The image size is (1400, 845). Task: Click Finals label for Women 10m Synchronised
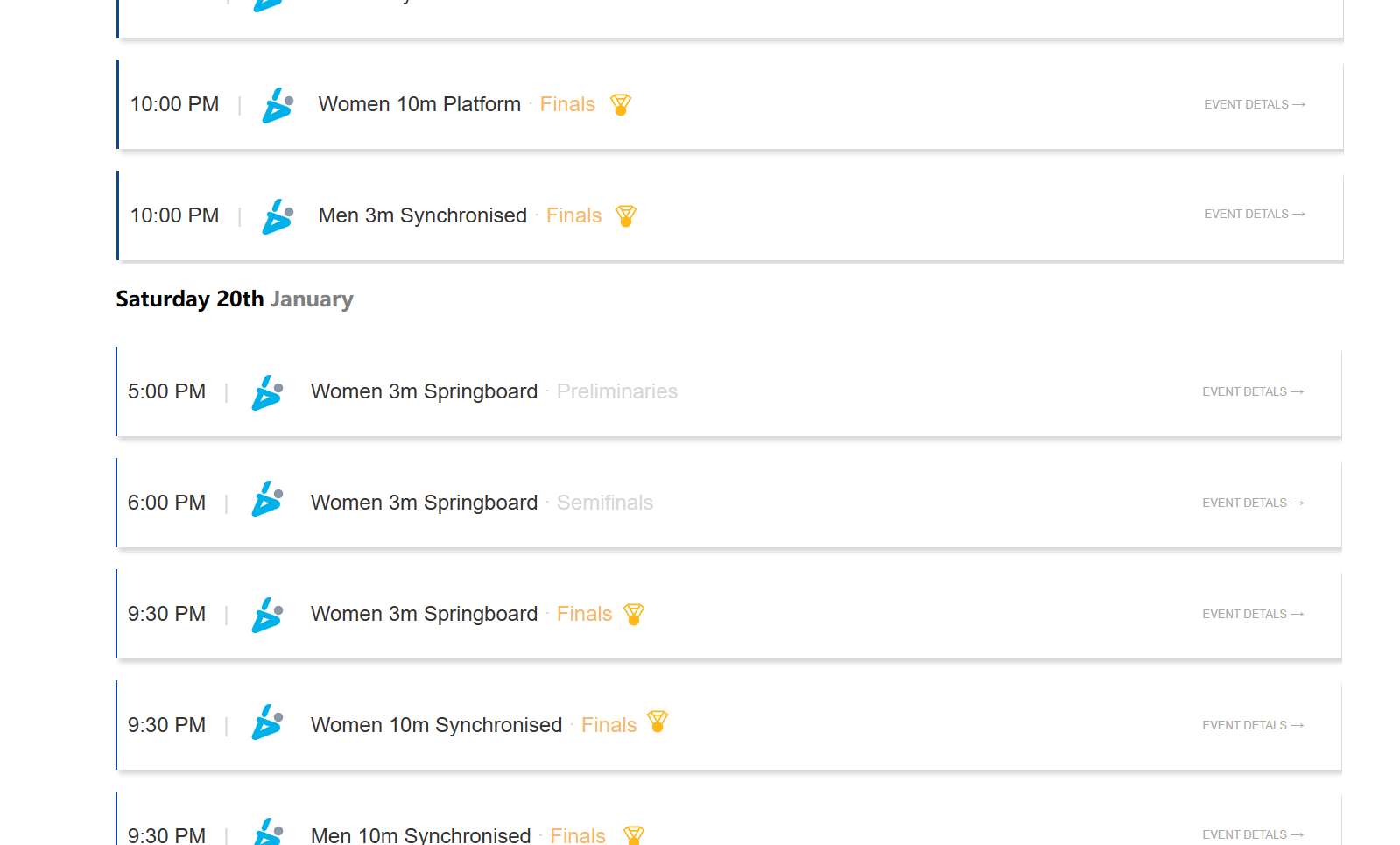(x=609, y=725)
